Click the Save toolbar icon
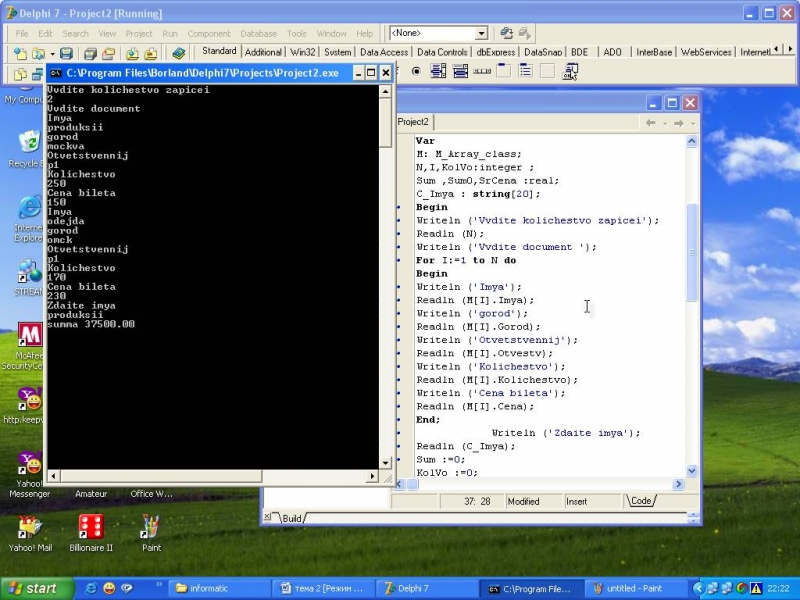This screenshot has width=800, height=600. click(x=66, y=53)
